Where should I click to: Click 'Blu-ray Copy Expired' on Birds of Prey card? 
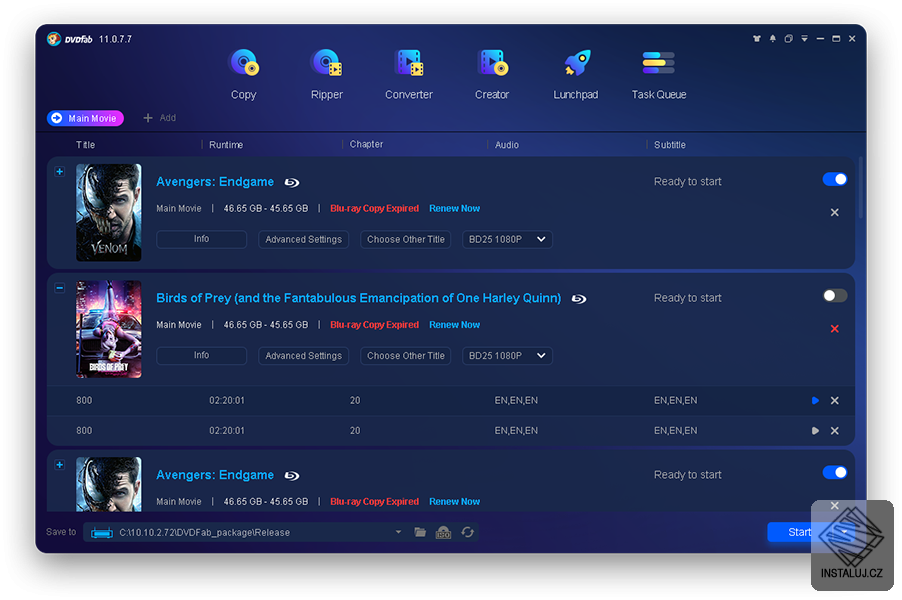tap(374, 324)
